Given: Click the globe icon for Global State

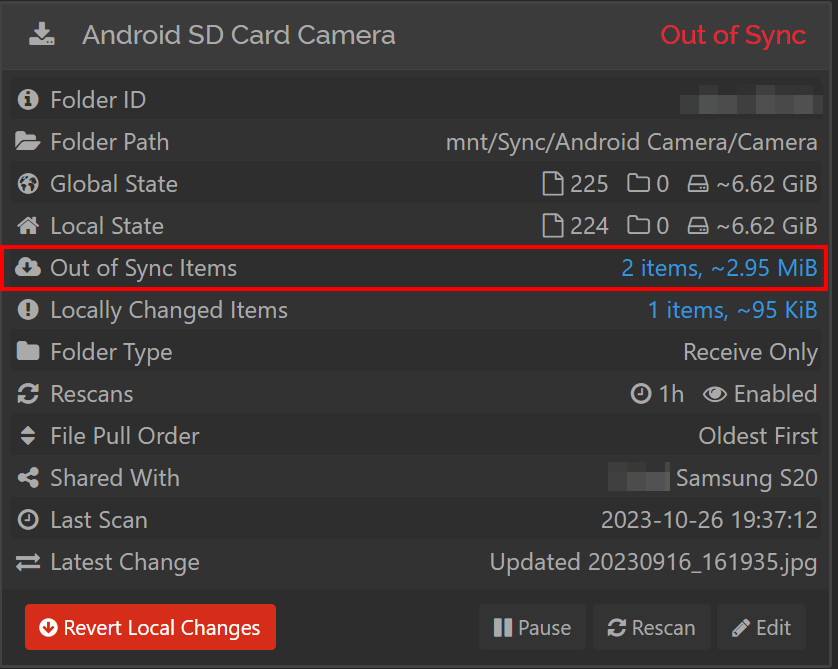Looking at the screenshot, I should pyautogui.click(x=28, y=184).
